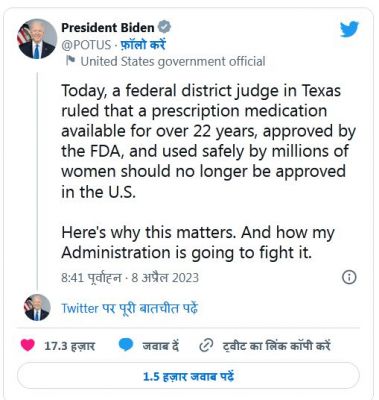Click the heart like icon
379x400 pixels.
click(x=28, y=345)
